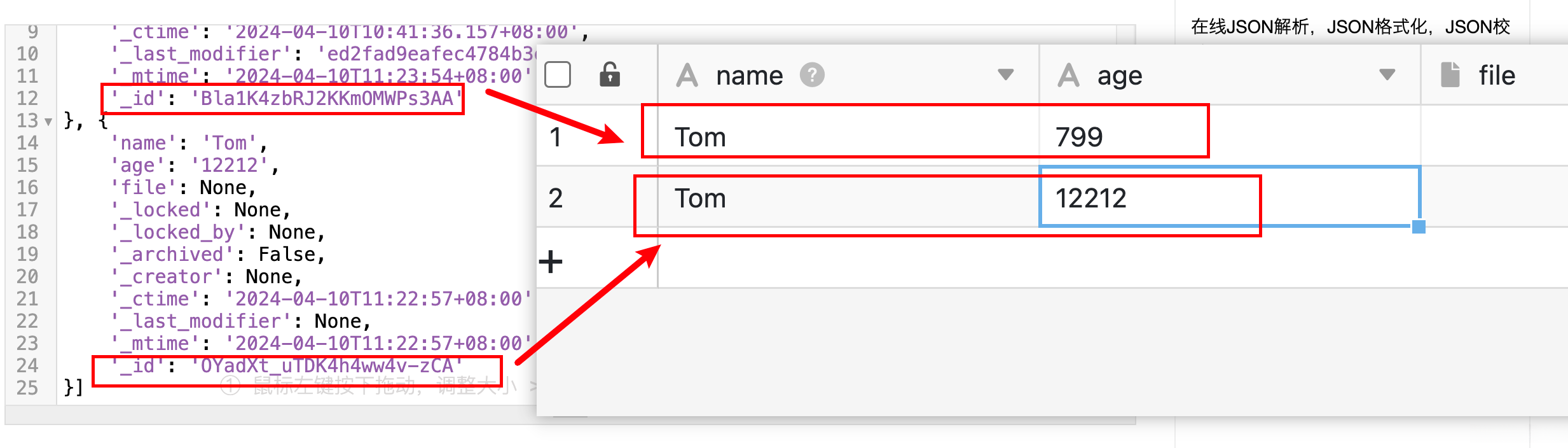Select row number 1 in the table
The height and width of the screenshot is (448, 1568).
[556, 137]
